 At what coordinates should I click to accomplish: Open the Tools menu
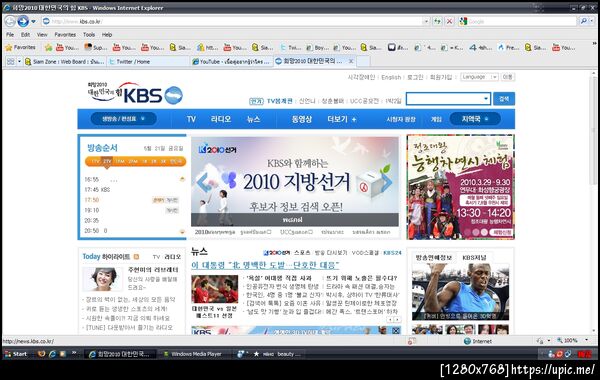[89, 34]
